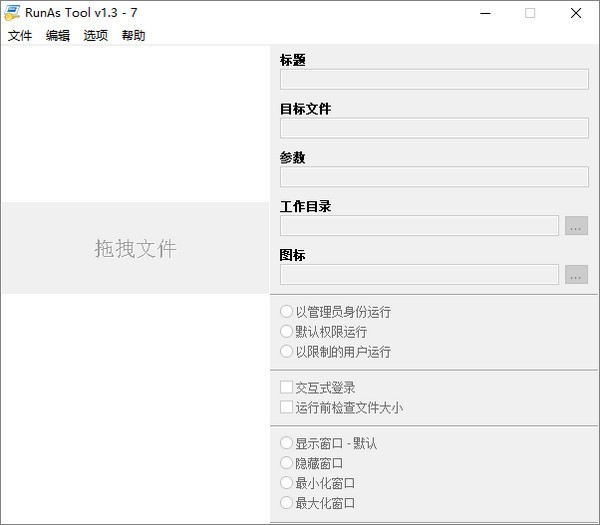Enable the 交互式登录 checkbox
Viewport: 600px width, 525px height.
pos(287,387)
